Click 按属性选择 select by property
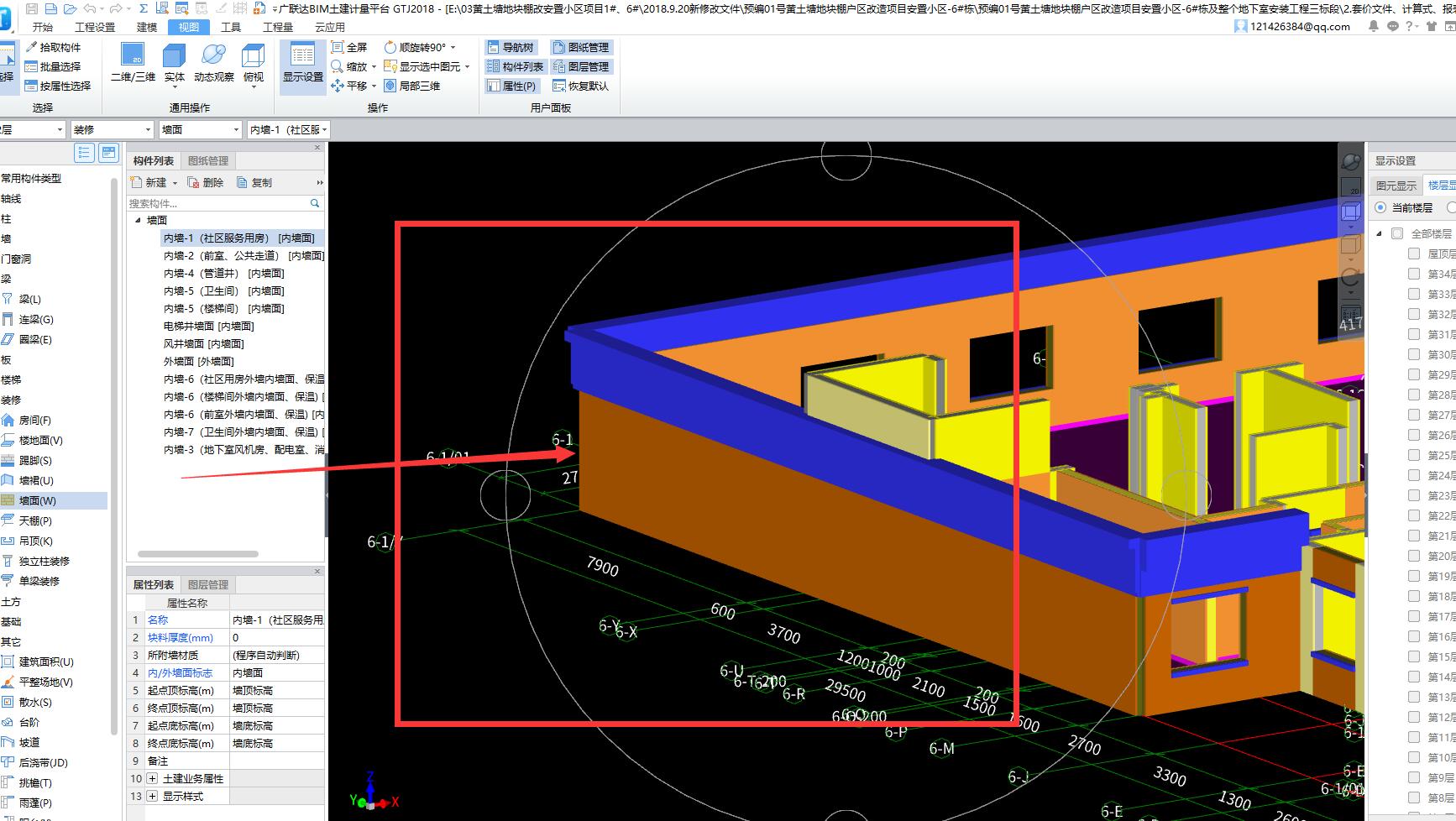The image size is (1456, 821). tap(58, 86)
